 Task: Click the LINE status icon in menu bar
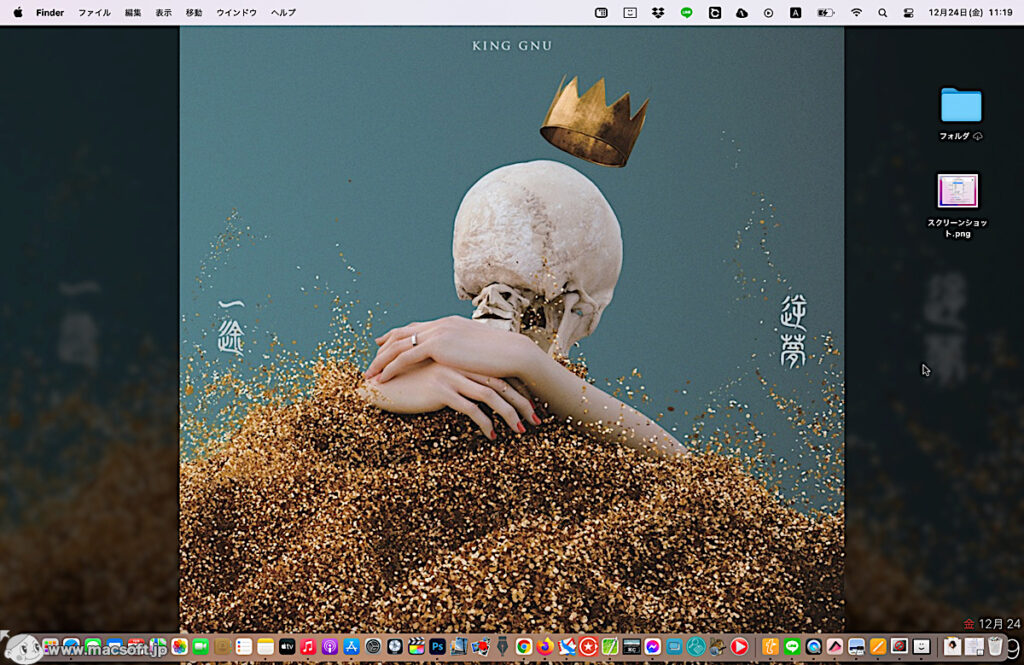tap(686, 12)
